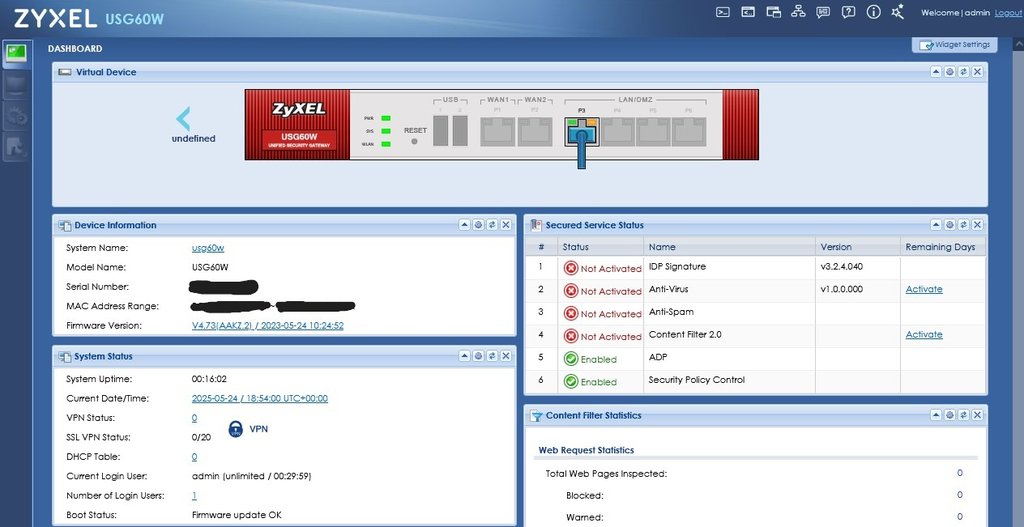Image resolution: width=1024 pixels, height=527 pixels.
Task: Open the Monitor sidebar icon
Action: point(16,84)
